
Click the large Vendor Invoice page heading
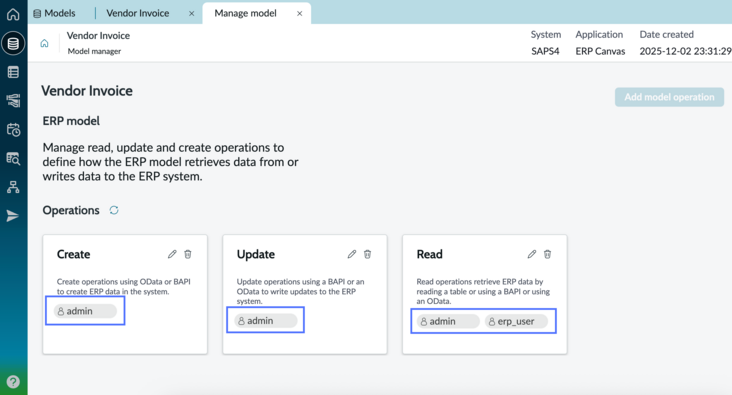(x=87, y=91)
